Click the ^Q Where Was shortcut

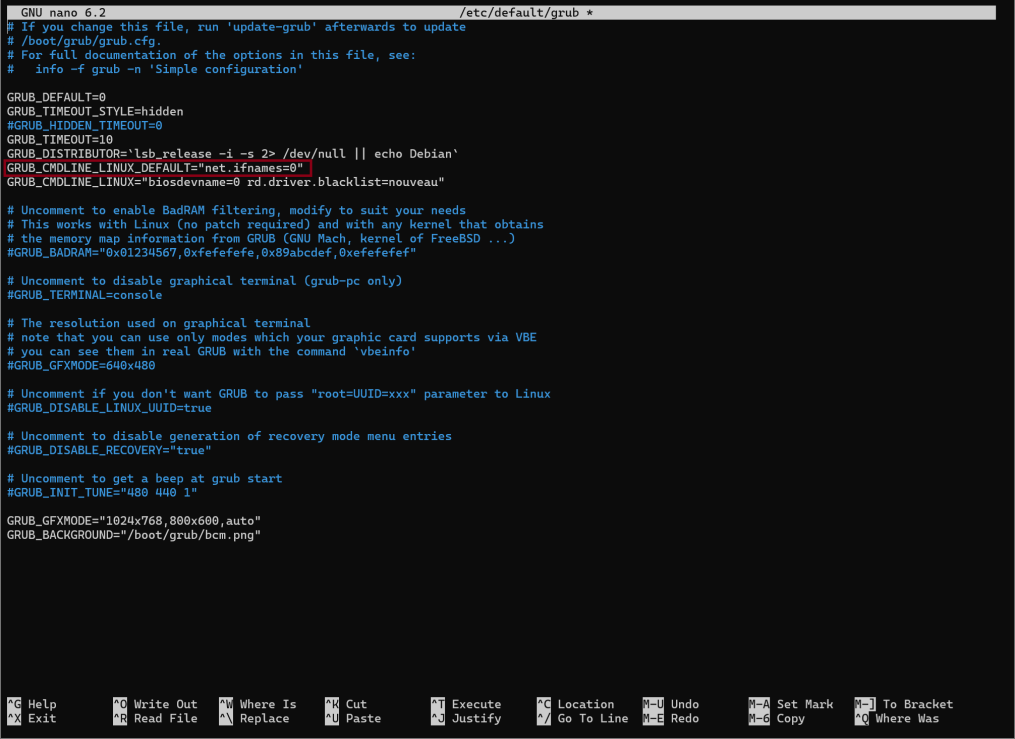(897, 718)
